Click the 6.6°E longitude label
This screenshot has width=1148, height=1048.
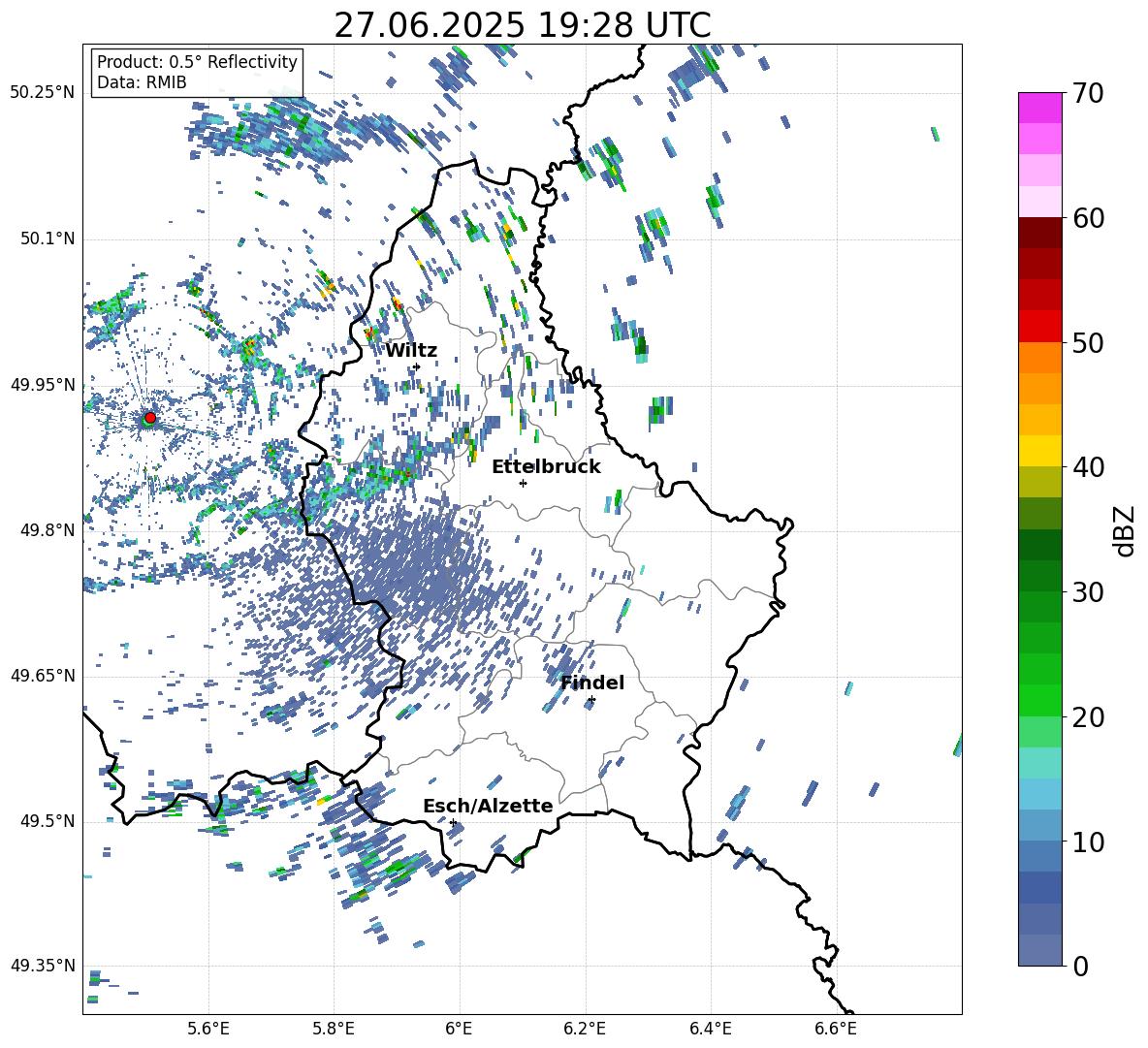pos(836,1029)
